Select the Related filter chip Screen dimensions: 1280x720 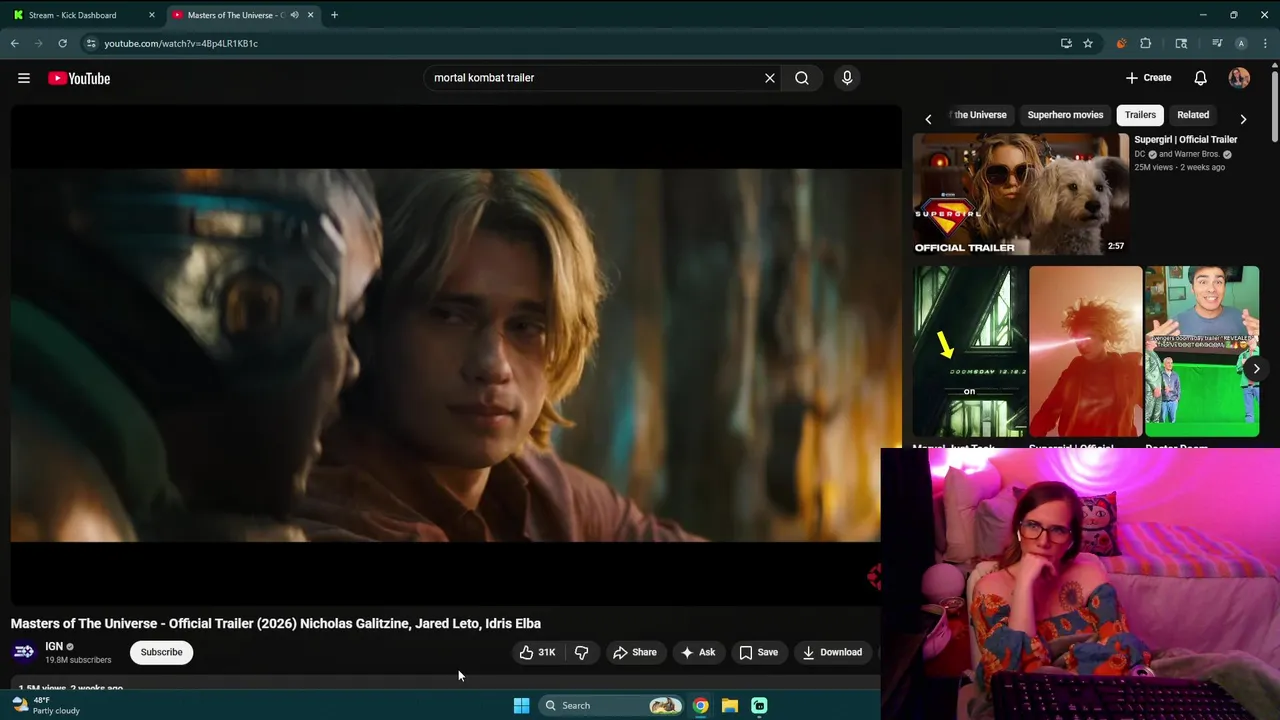coord(1193,115)
